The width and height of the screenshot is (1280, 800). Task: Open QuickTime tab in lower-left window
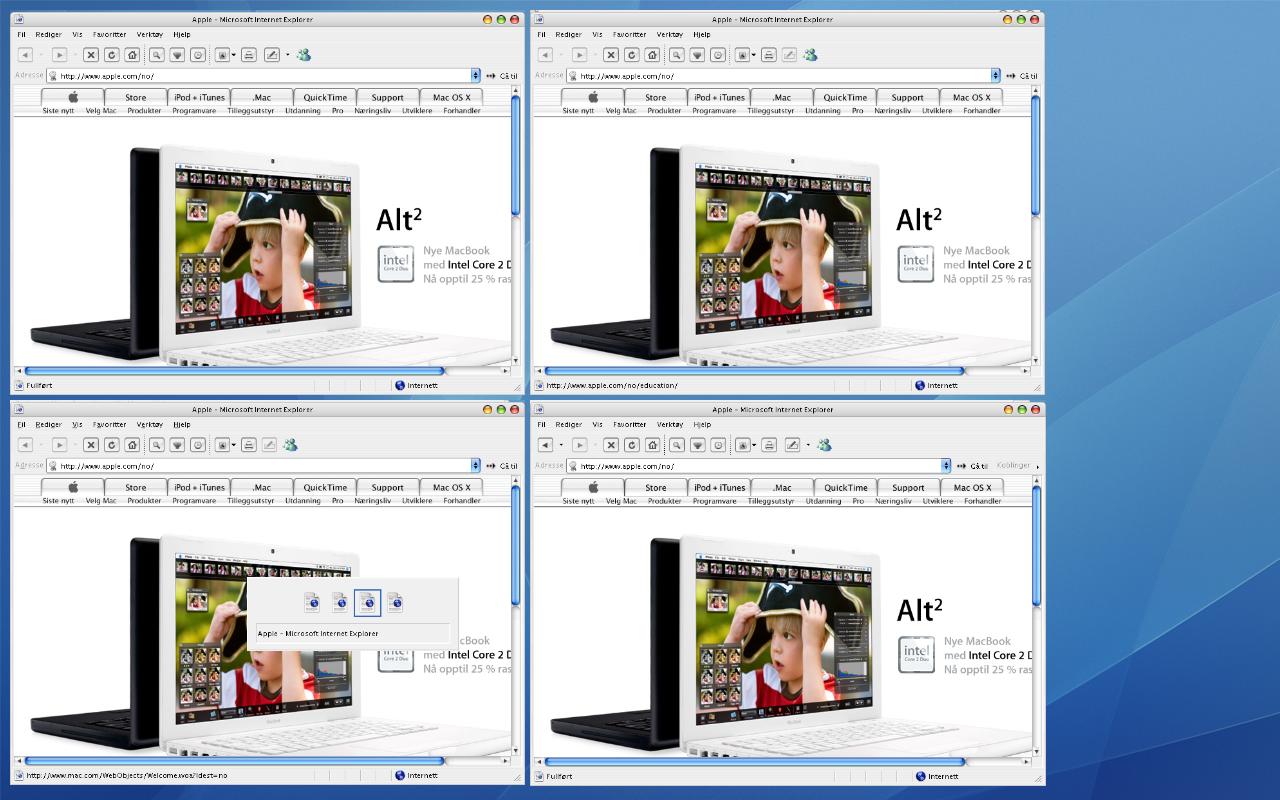click(325, 487)
